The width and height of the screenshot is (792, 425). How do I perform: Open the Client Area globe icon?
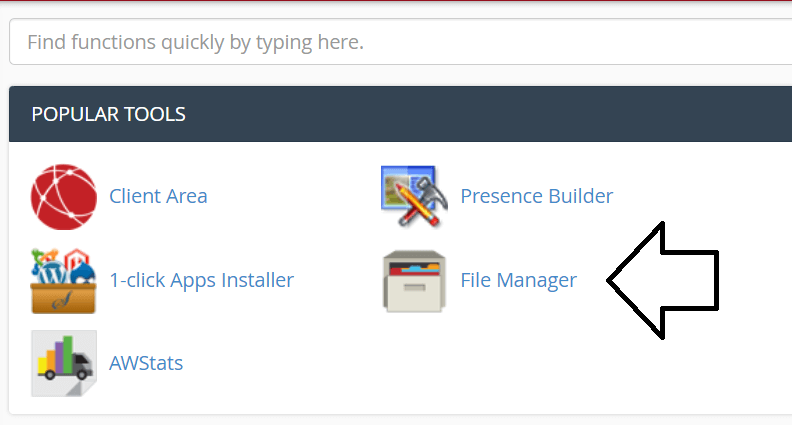click(63, 197)
